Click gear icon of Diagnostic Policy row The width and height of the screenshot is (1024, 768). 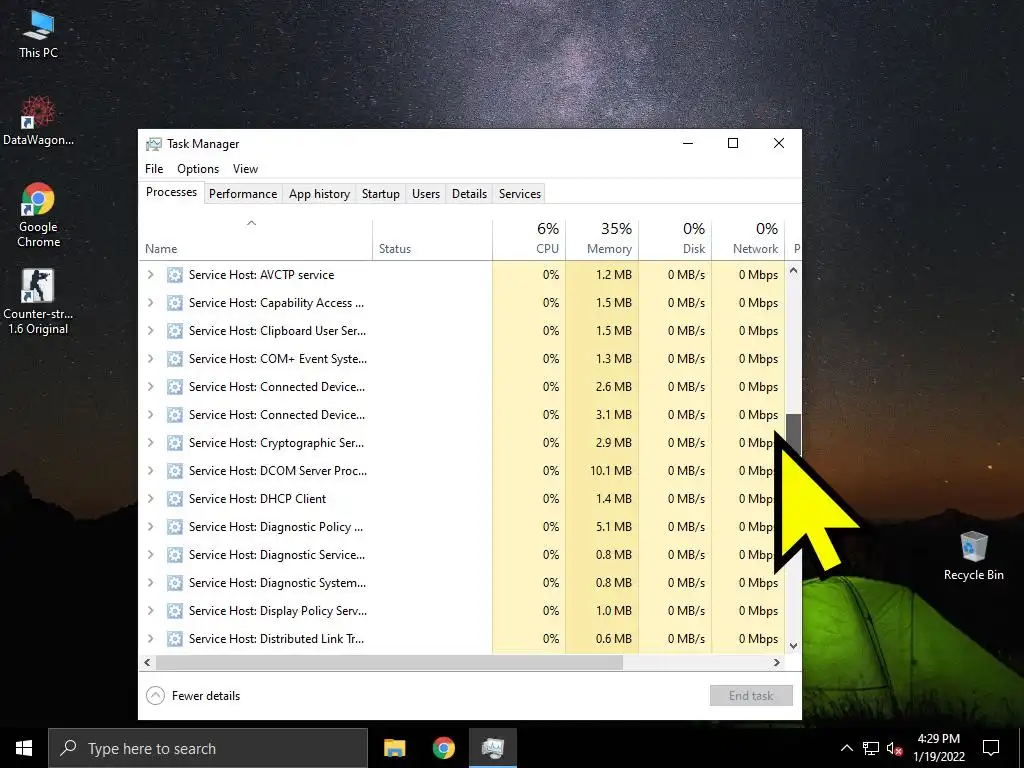pyautogui.click(x=174, y=527)
